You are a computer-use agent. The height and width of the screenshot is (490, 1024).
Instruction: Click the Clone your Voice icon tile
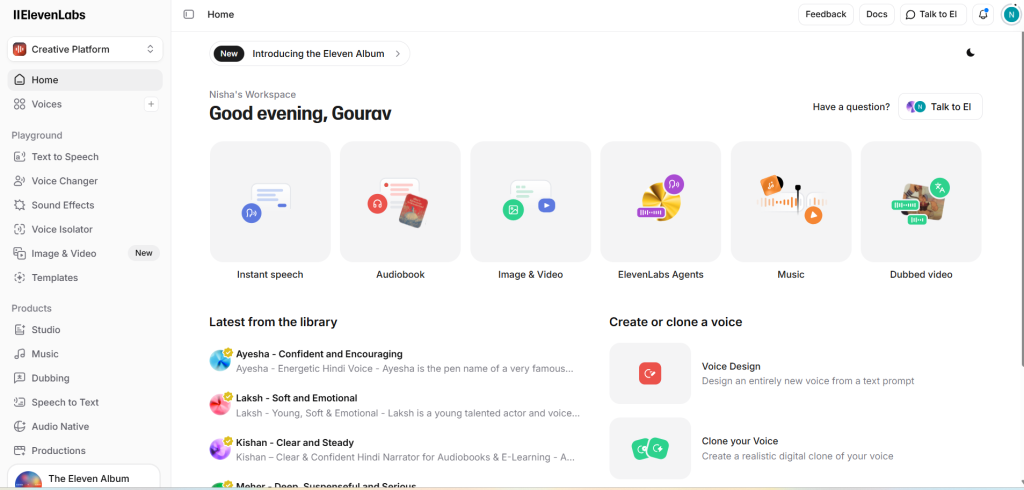coord(650,448)
